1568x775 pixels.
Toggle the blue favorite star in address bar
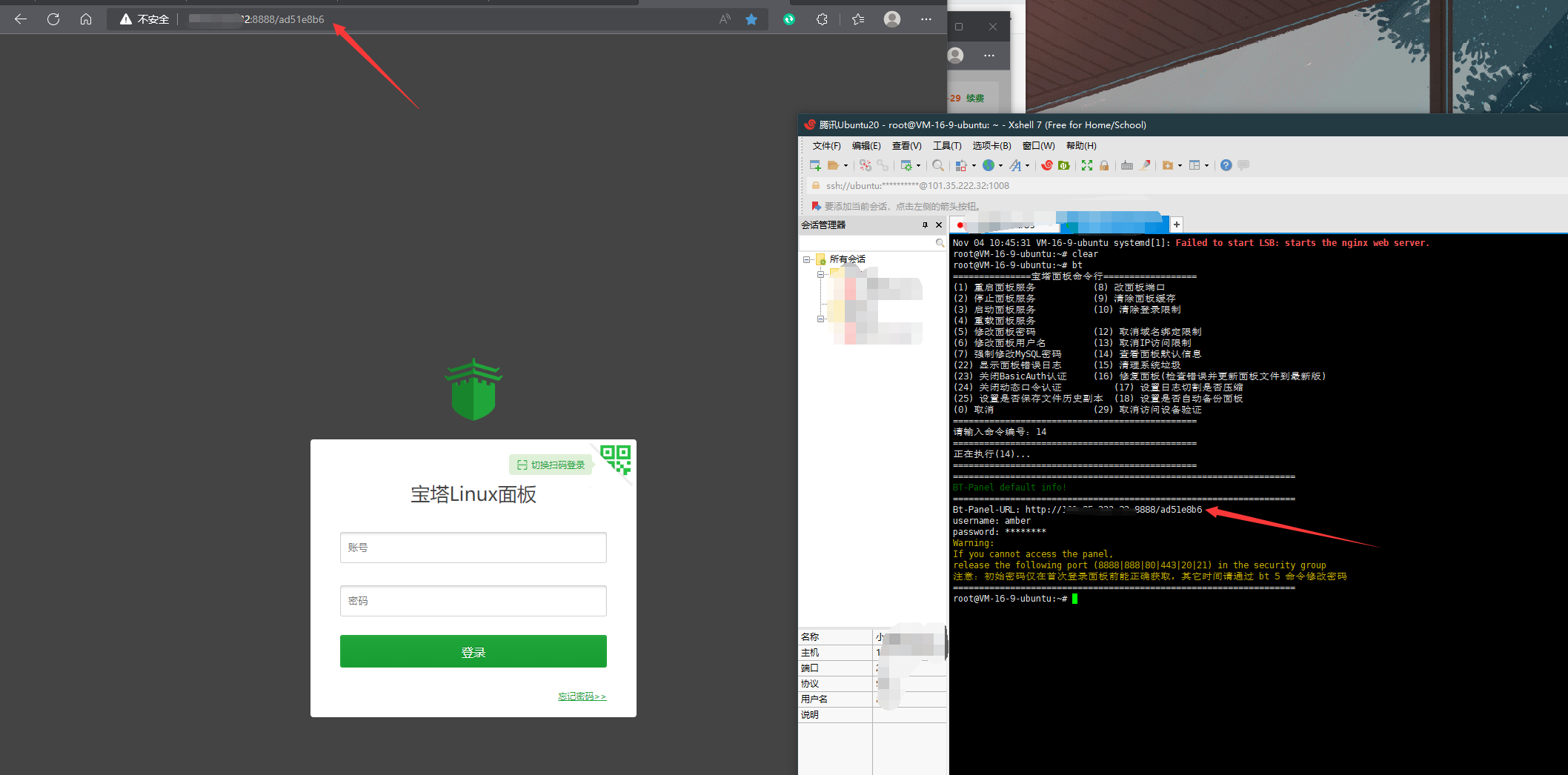(x=751, y=19)
